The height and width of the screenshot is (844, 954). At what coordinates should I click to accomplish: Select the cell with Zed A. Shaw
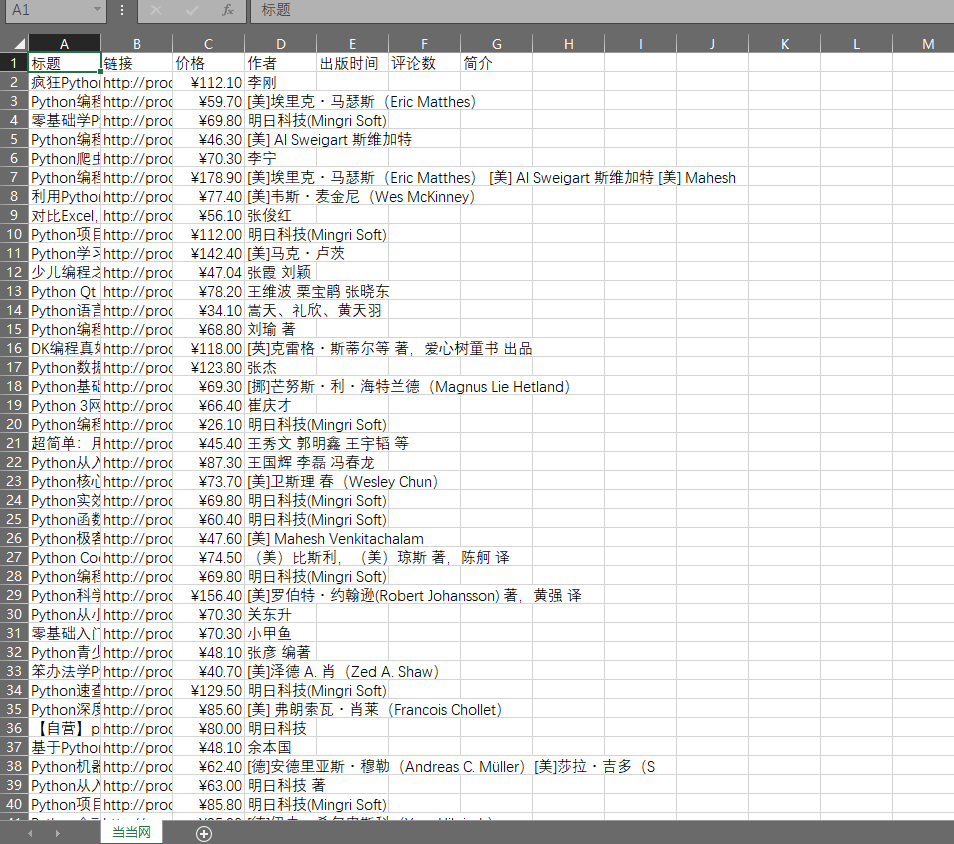(280, 671)
